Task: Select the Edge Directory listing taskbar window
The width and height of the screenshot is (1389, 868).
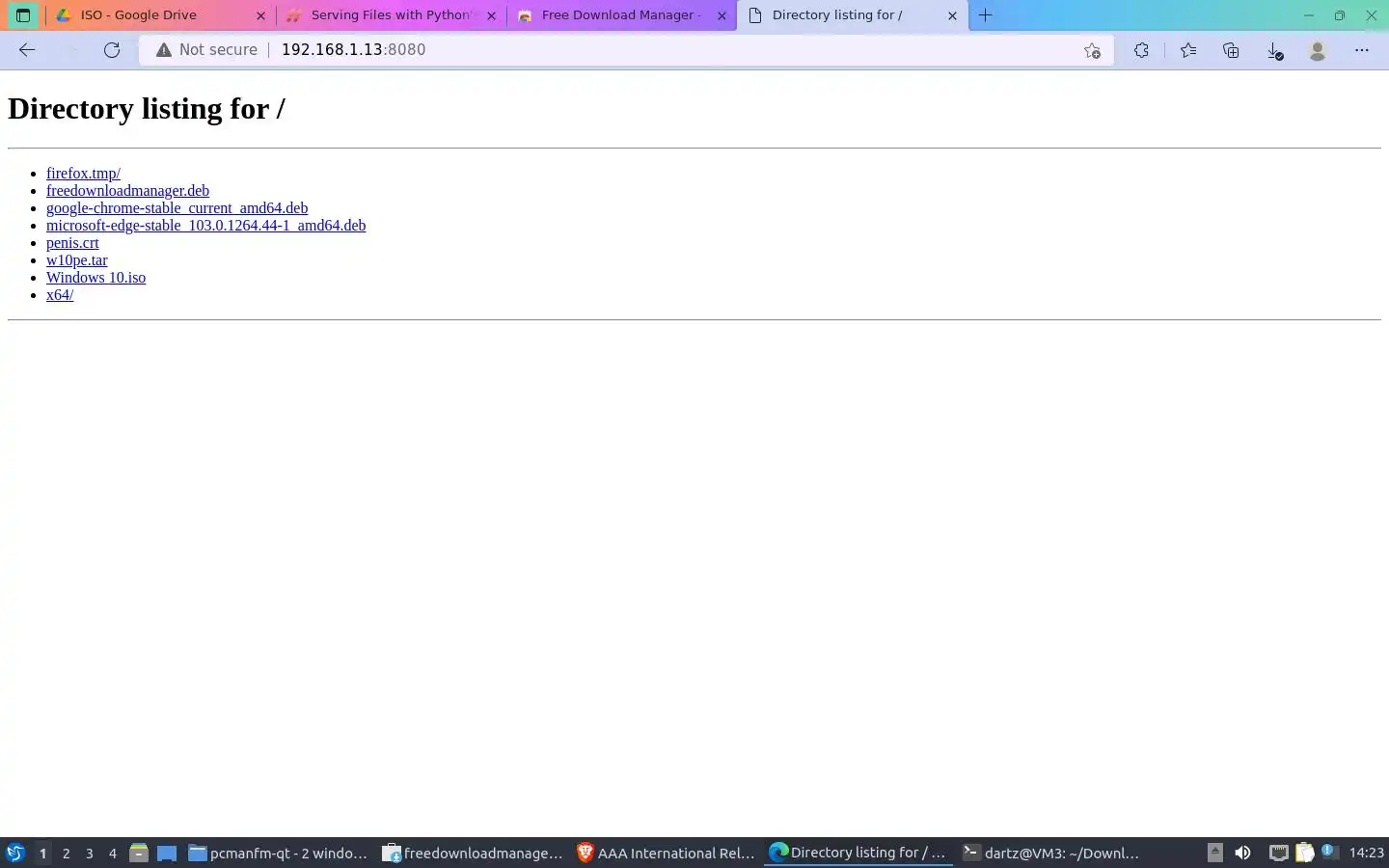Action: tap(858, 853)
